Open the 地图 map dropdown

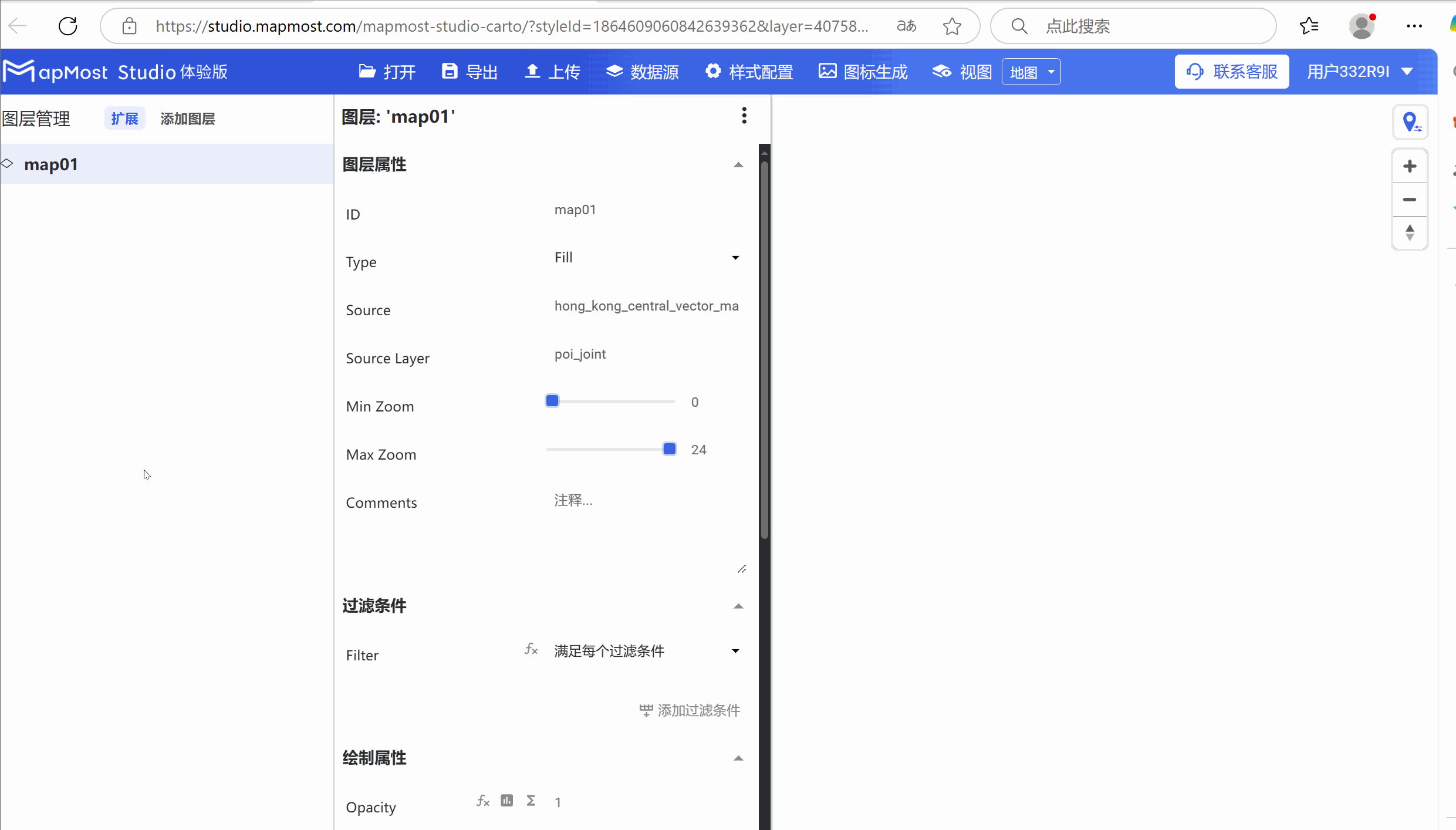(1031, 71)
